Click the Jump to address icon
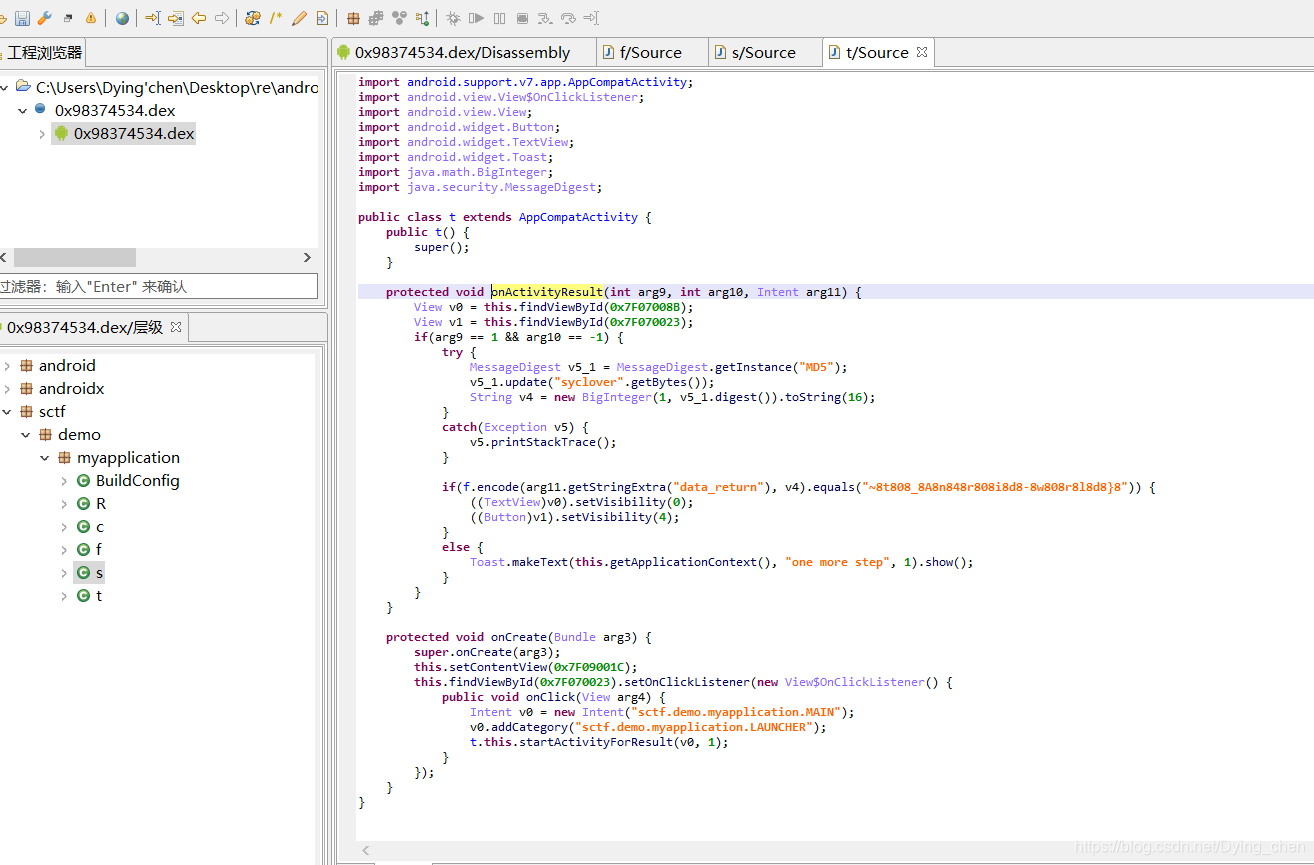Viewport: 1314px width, 865px height. 153,18
